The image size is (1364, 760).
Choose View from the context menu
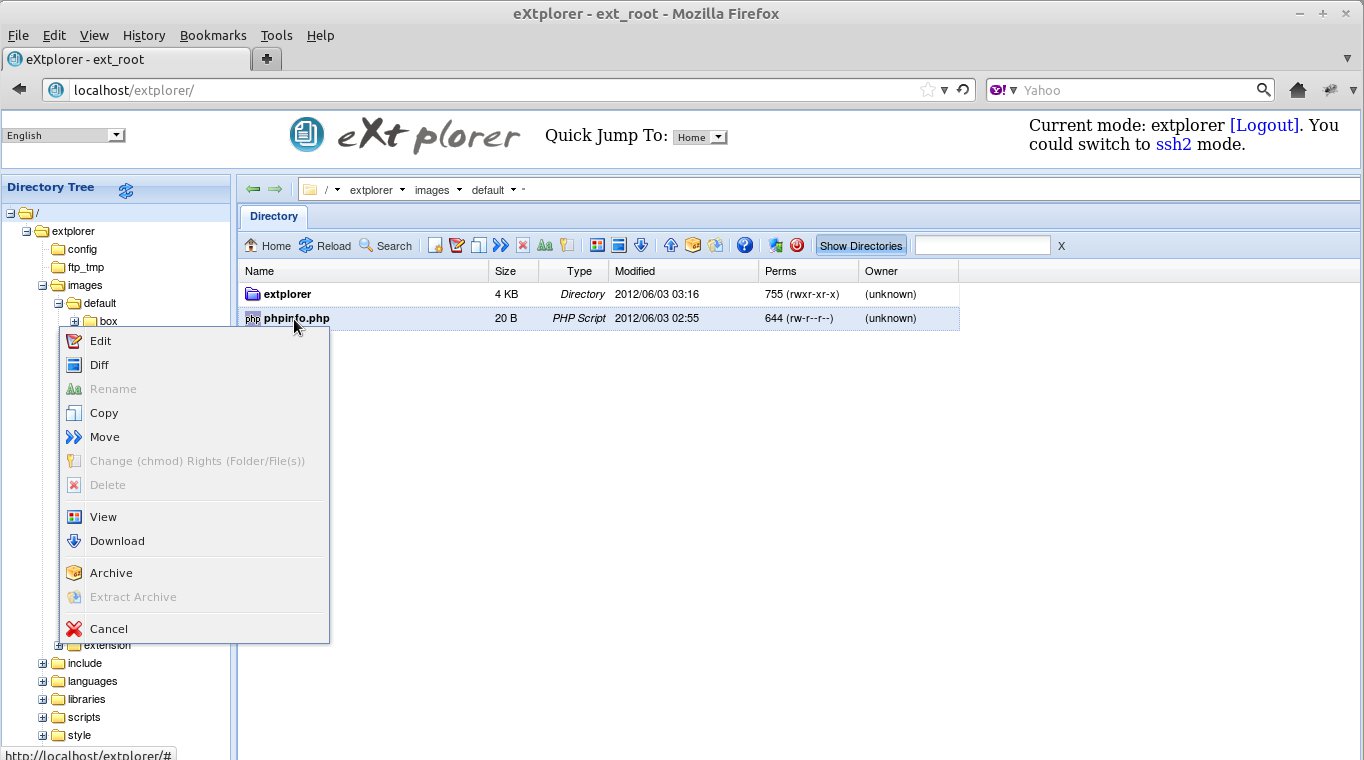[x=194, y=517]
